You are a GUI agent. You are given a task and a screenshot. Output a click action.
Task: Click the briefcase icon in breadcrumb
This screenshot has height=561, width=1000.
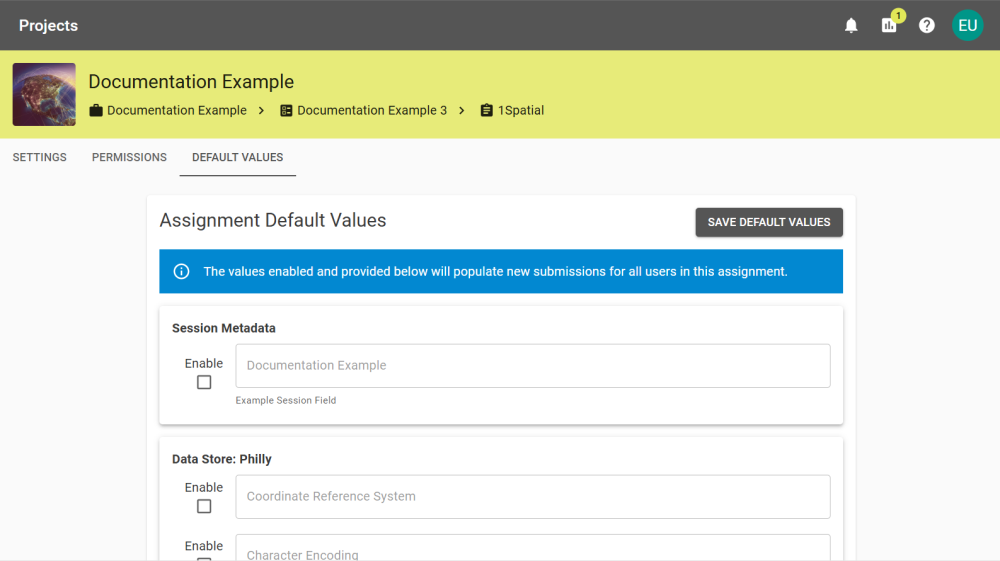[96, 110]
